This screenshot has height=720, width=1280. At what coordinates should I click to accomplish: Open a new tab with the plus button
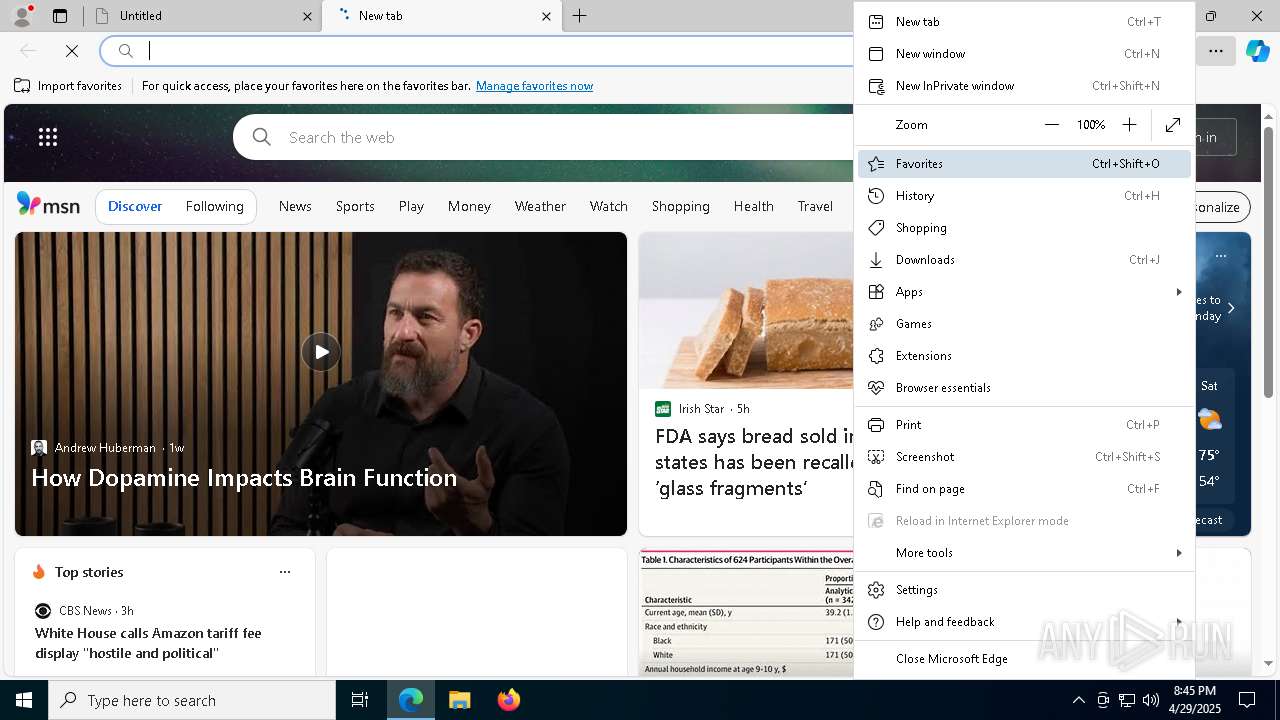[x=580, y=16]
